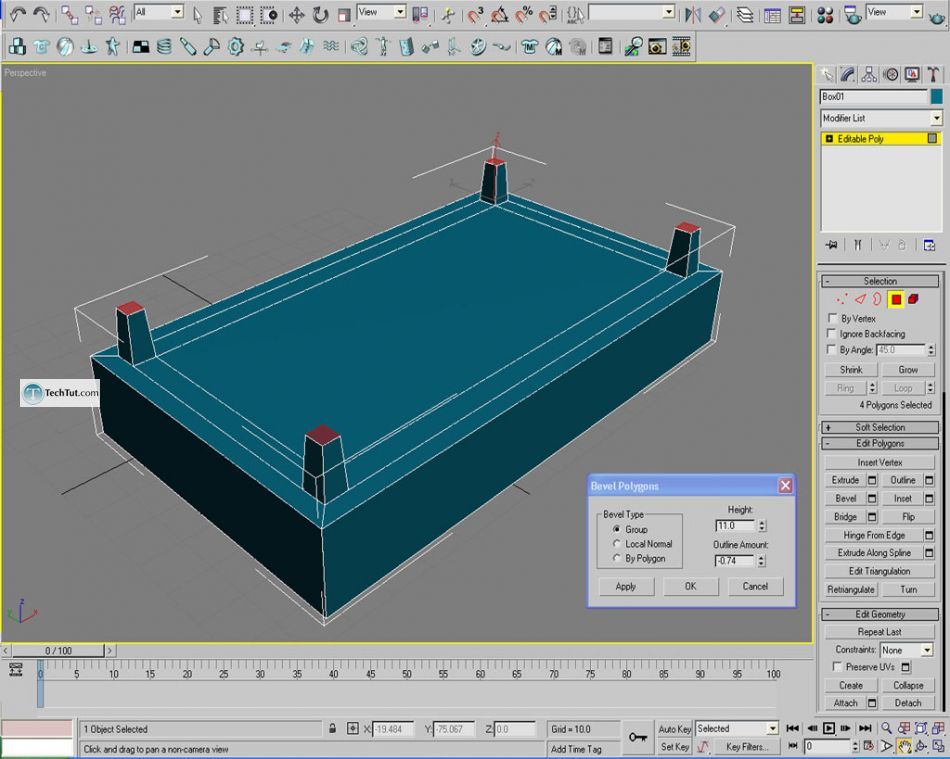Click the time slider 0 / 100 handle
This screenshot has height=759, width=950.
tap(58, 651)
